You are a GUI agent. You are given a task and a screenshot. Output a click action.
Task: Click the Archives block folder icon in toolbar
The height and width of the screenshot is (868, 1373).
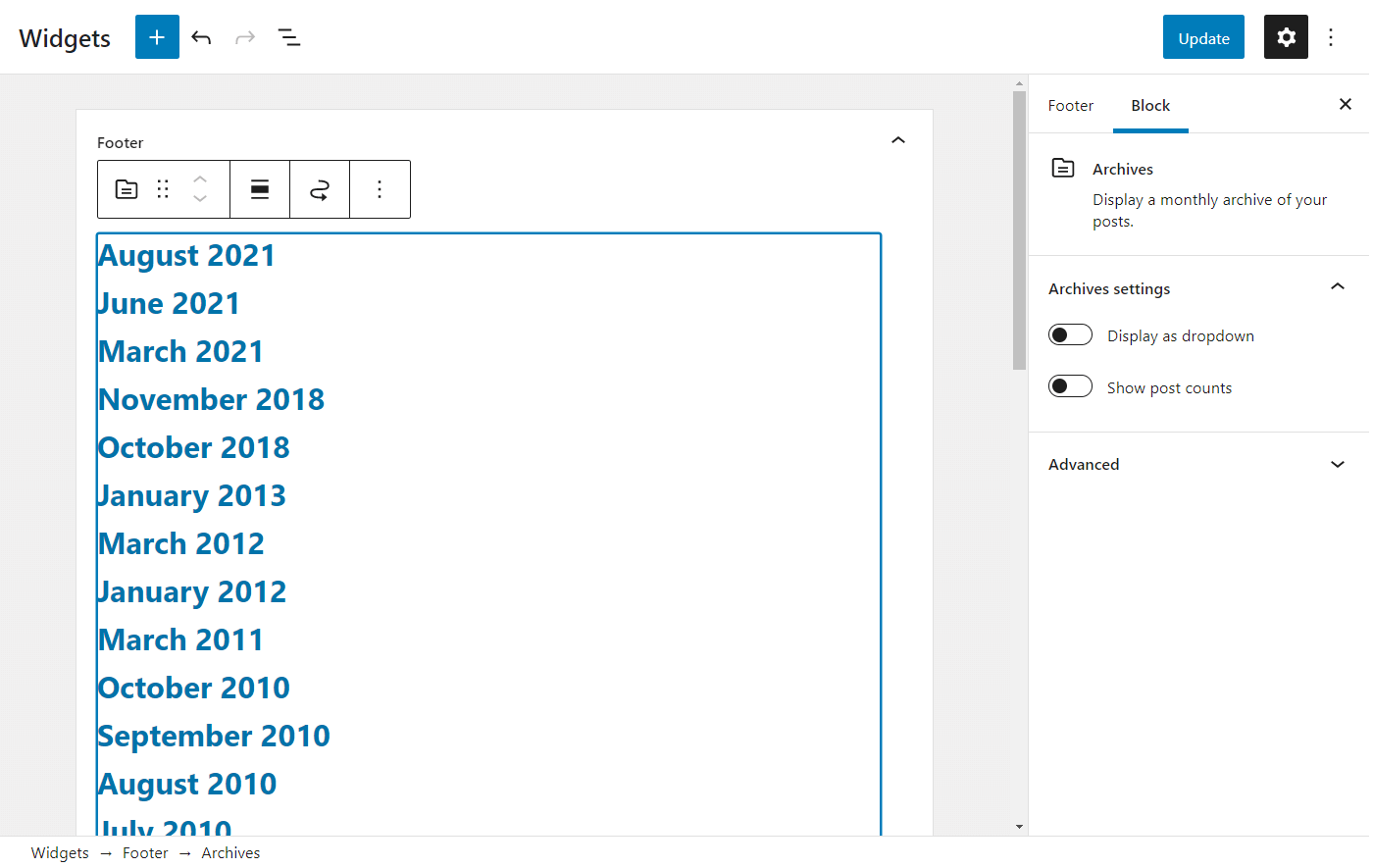[126, 188]
